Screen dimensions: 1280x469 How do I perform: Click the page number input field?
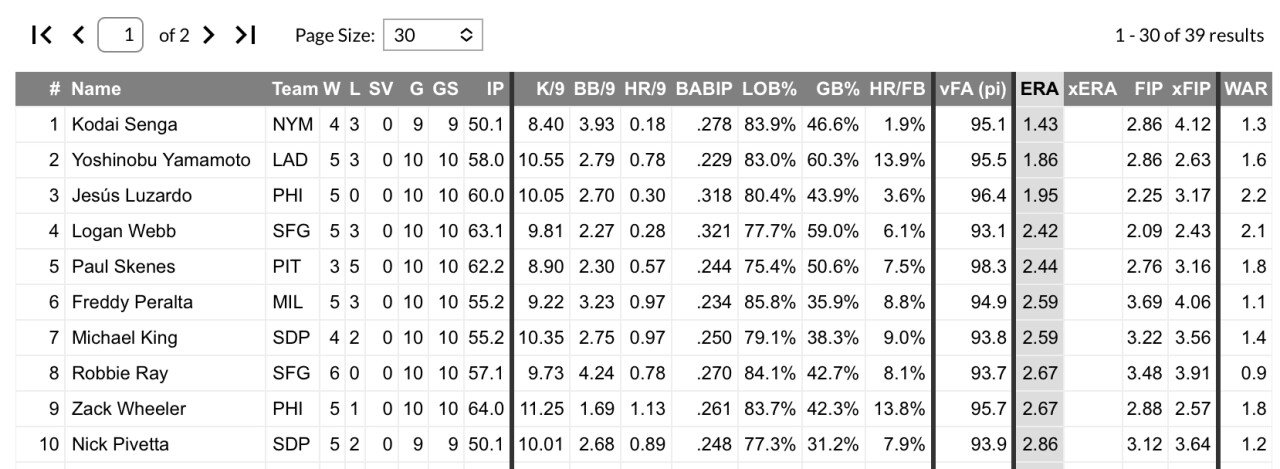(x=121, y=35)
